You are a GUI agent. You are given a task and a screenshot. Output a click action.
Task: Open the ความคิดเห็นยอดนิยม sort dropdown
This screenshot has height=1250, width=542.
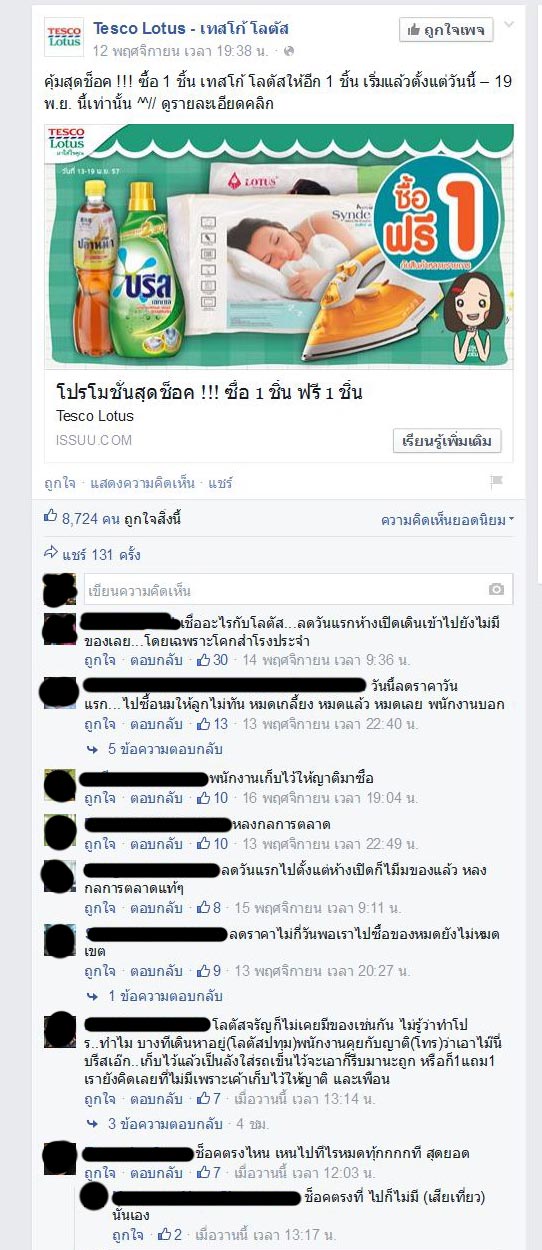447,520
